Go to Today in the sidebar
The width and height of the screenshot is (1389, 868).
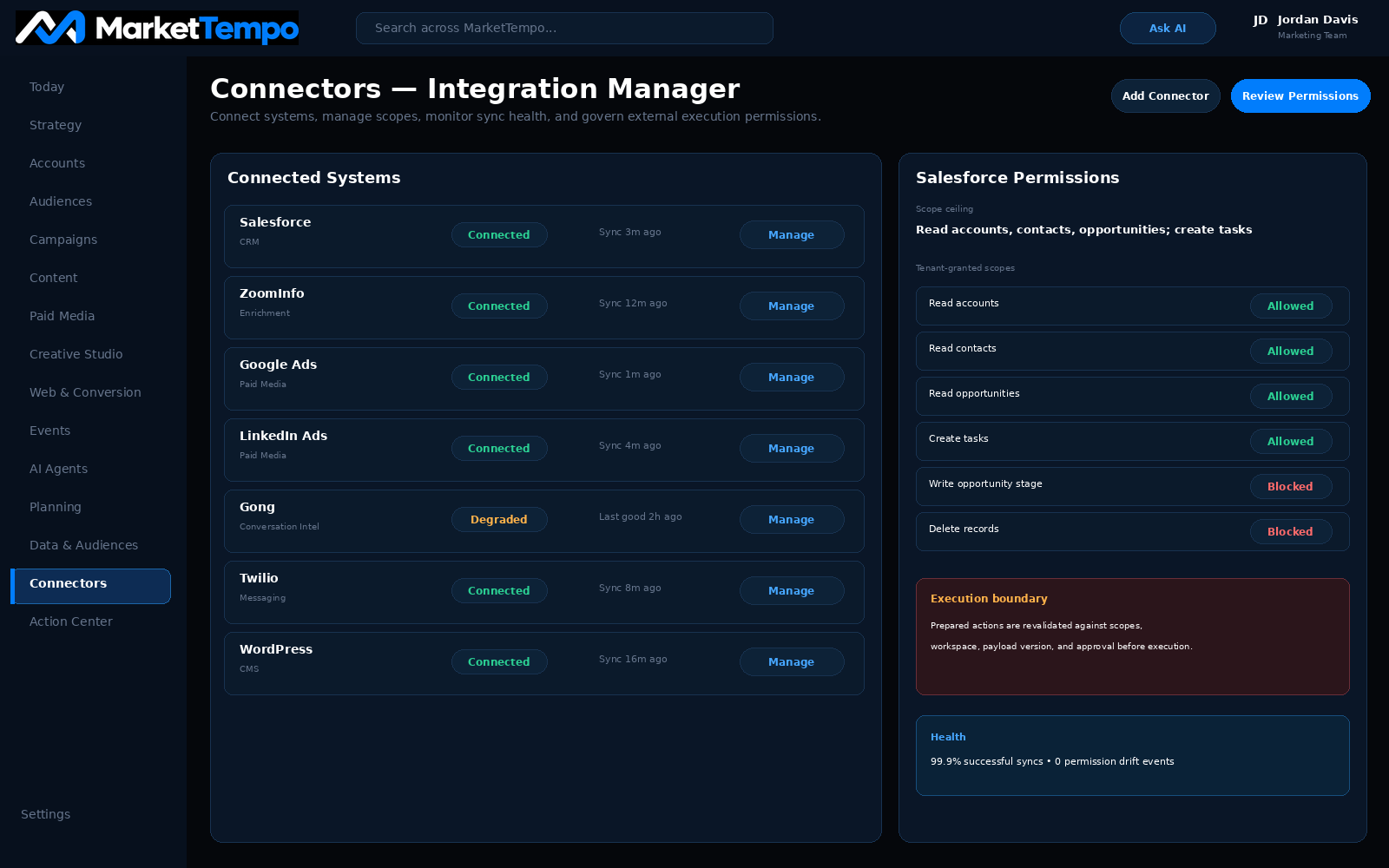pyautogui.click(x=47, y=87)
